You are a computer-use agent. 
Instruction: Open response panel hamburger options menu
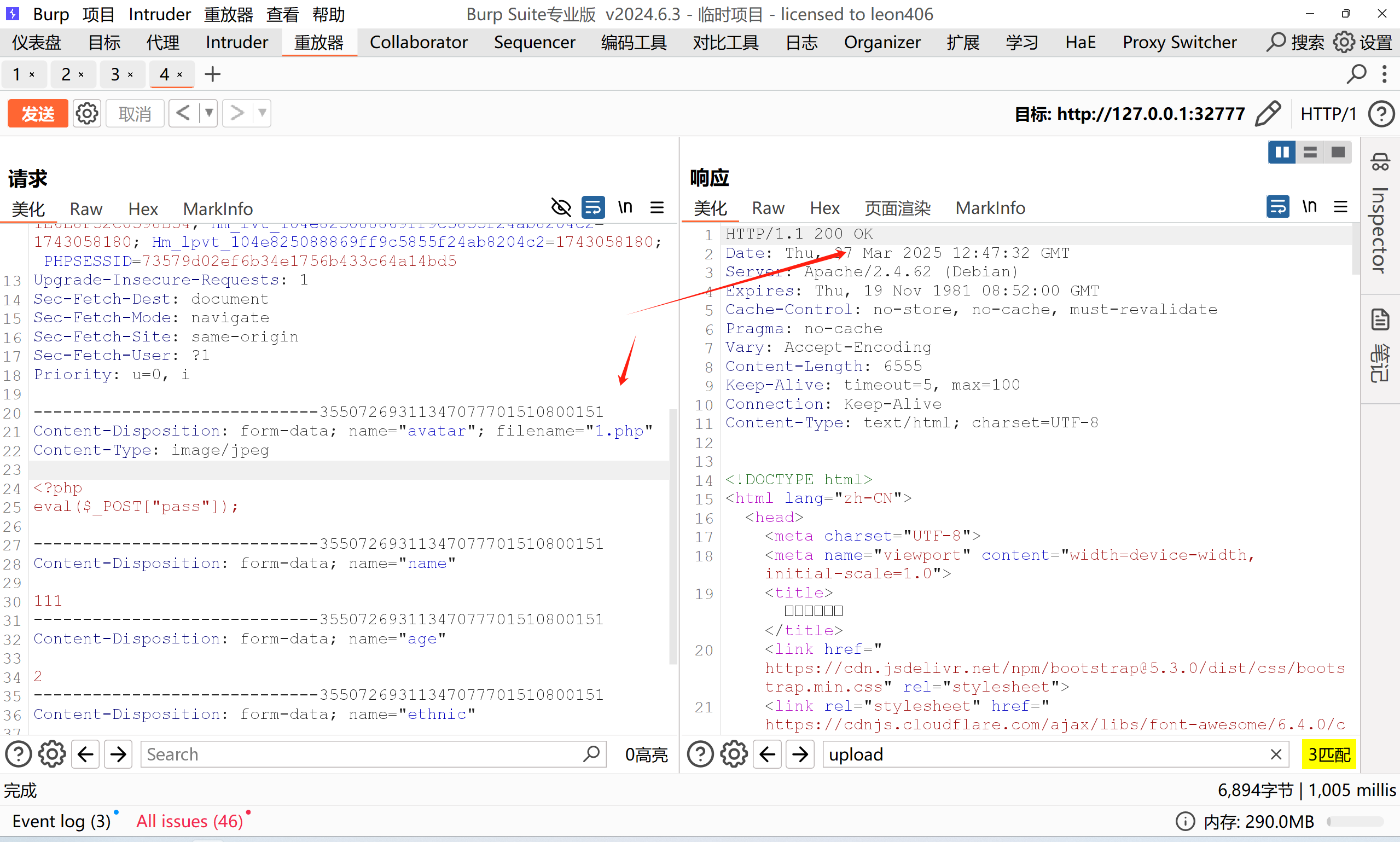click(1340, 206)
